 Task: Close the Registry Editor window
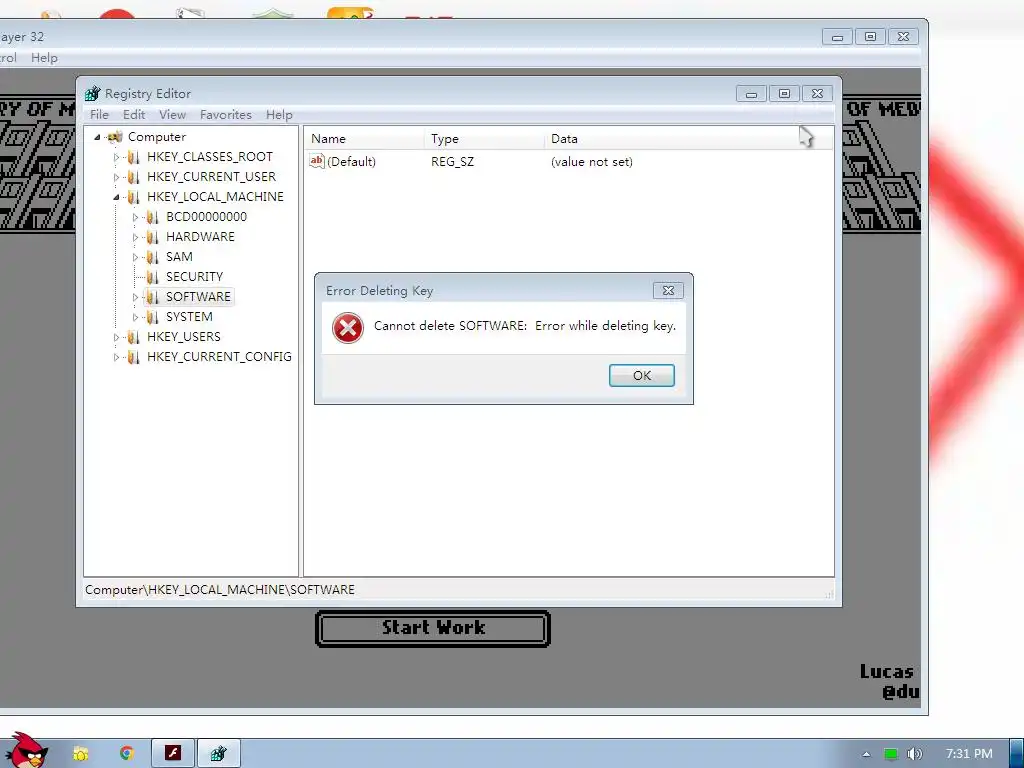pos(817,94)
